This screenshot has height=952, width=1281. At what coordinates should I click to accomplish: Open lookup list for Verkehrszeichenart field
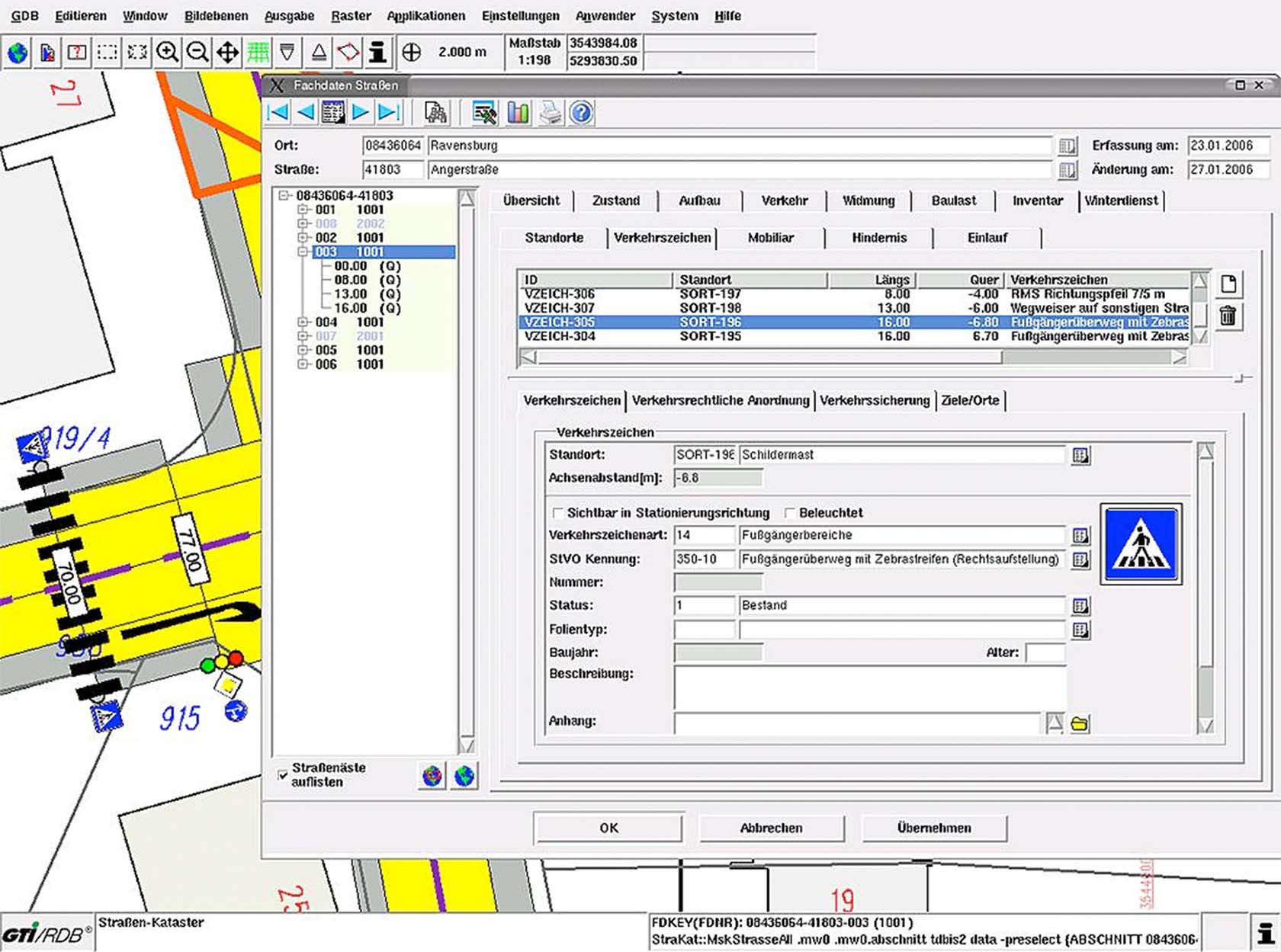(1080, 535)
